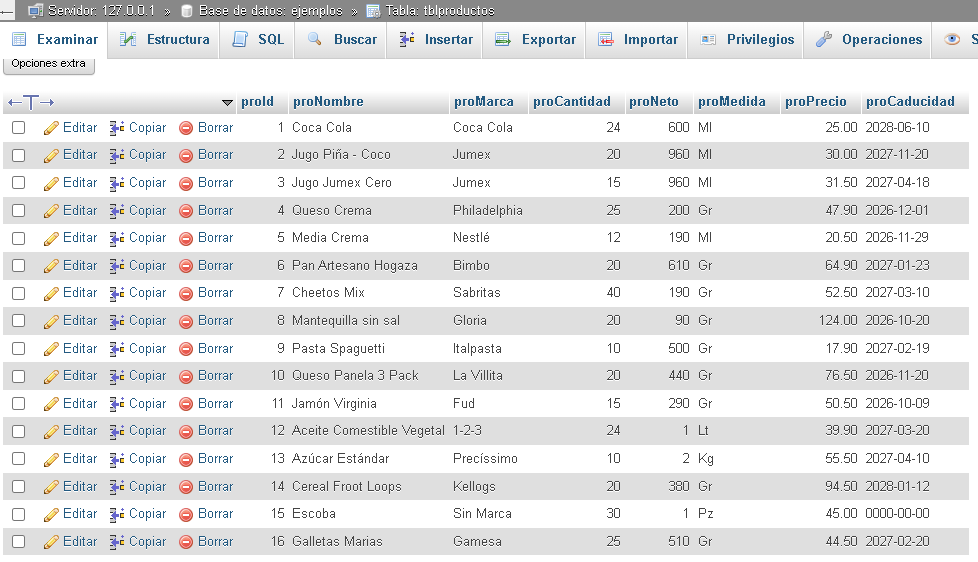Click the Editar link for Mantequilla sin sal
This screenshot has height=562, width=978.
(x=80, y=321)
